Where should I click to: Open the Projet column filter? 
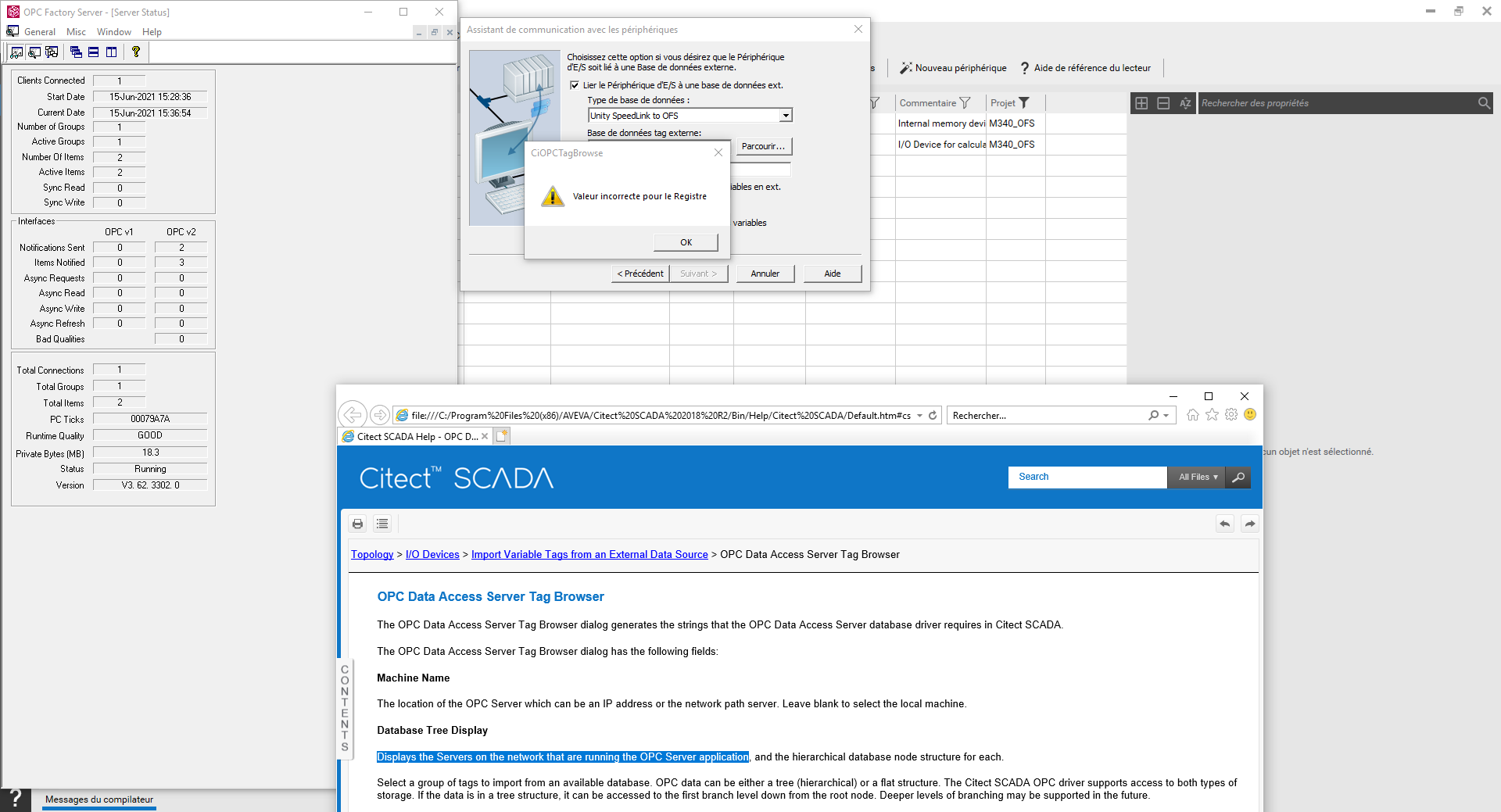point(1024,103)
